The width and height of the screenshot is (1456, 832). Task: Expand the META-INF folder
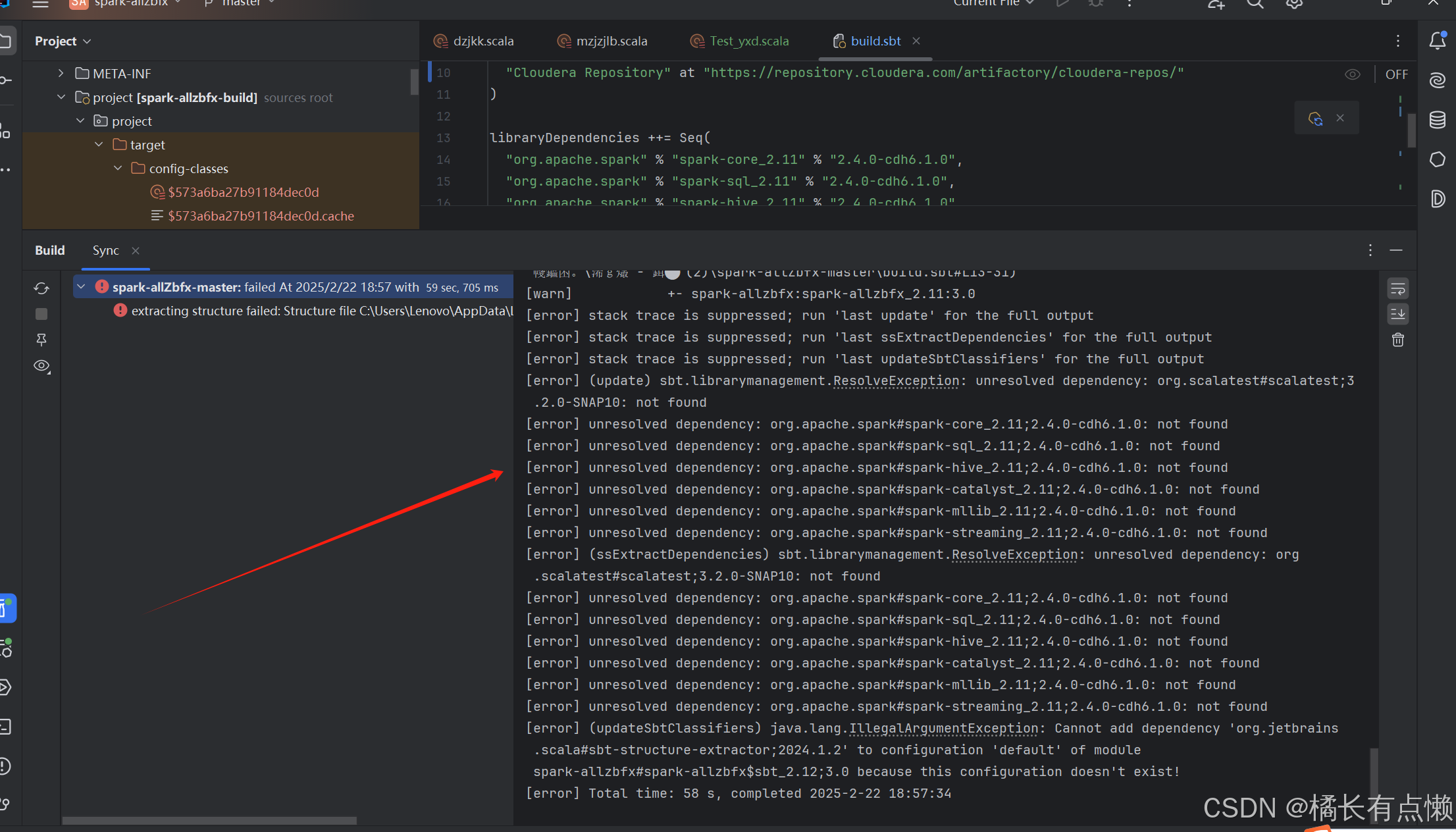tap(61, 73)
